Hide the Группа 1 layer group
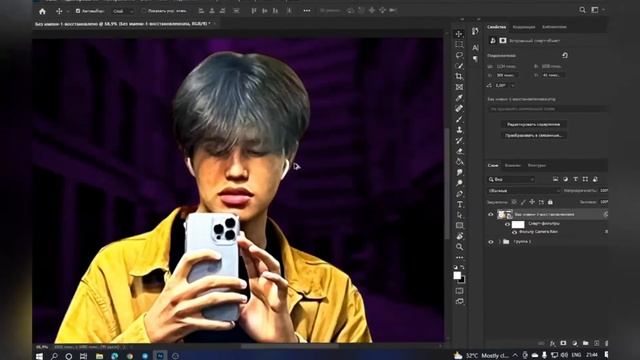Viewport: 640px width, 360px height. [491, 242]
